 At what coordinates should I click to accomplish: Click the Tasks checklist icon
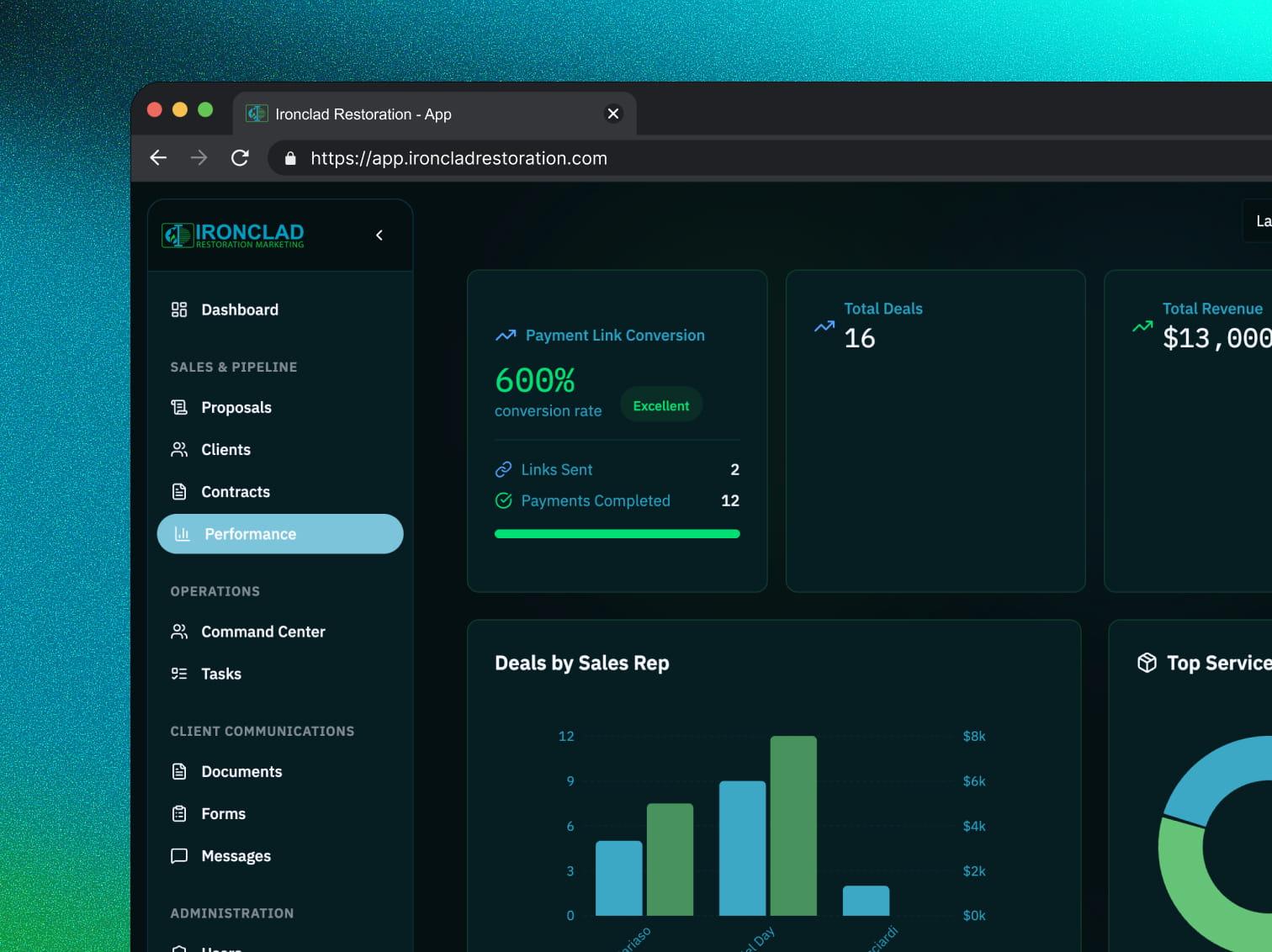coord(179,674)
